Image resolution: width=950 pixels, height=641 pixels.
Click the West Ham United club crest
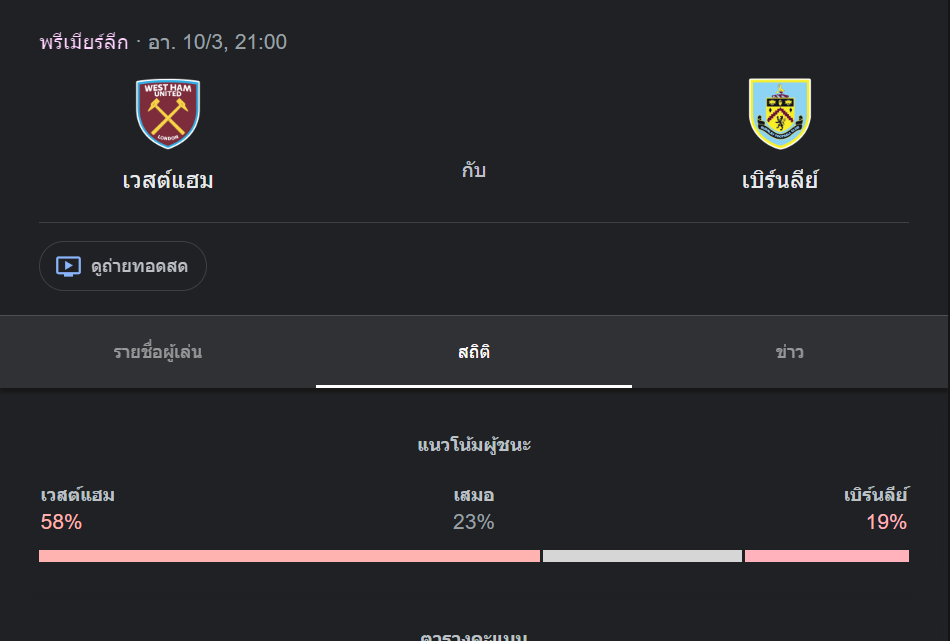click(x=168, y=112)
